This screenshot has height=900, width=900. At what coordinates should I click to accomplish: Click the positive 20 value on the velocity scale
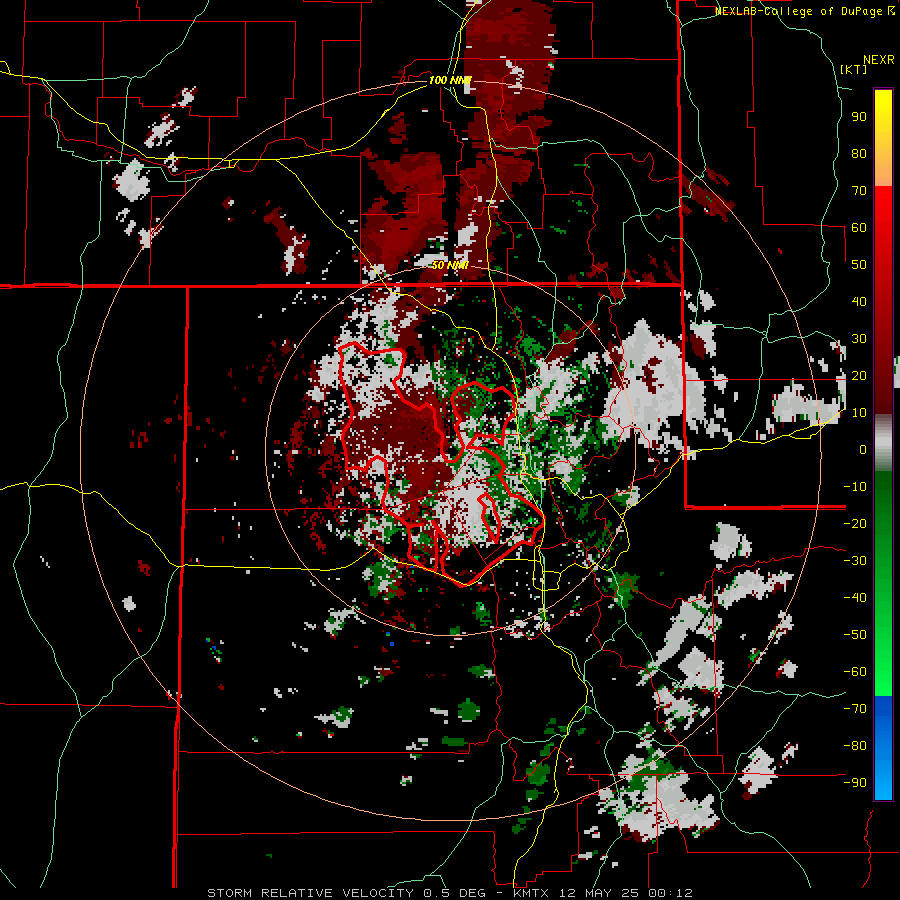pyautogui.click(x=859, y=376)
